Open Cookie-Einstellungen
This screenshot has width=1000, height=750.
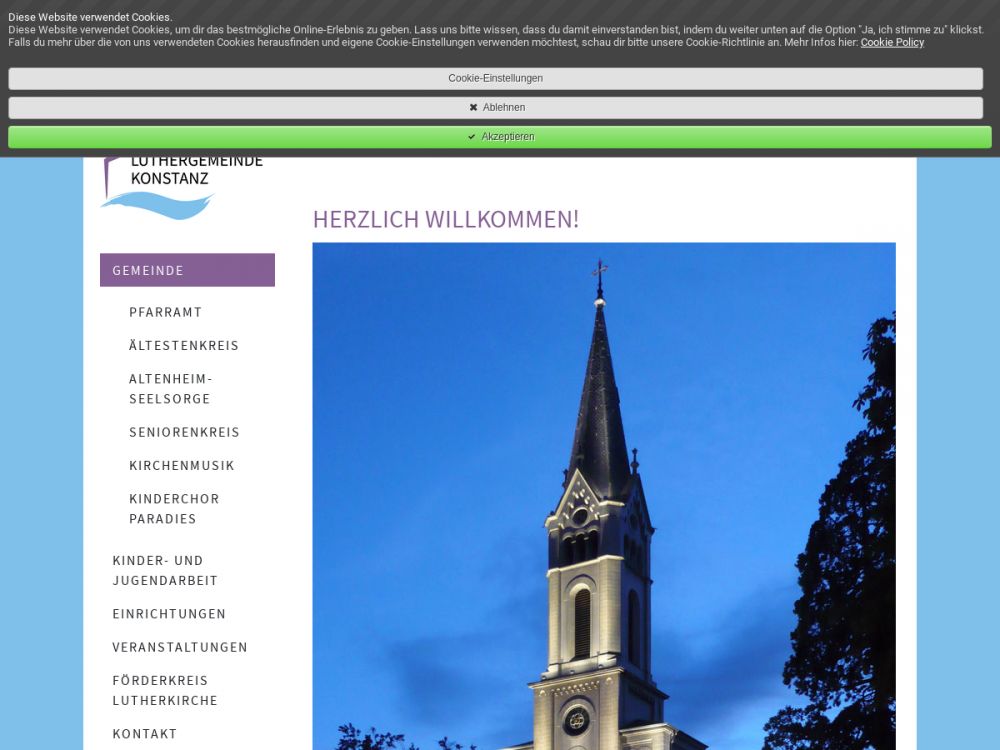point(496,79)
